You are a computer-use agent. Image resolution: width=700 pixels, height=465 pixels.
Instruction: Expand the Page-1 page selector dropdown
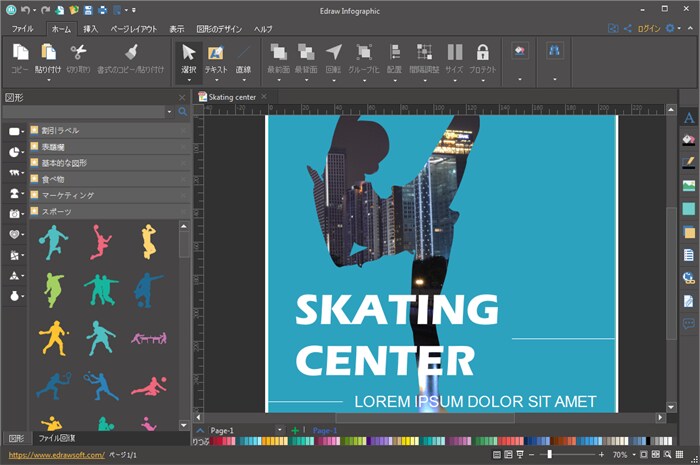(x=279, y=430)
